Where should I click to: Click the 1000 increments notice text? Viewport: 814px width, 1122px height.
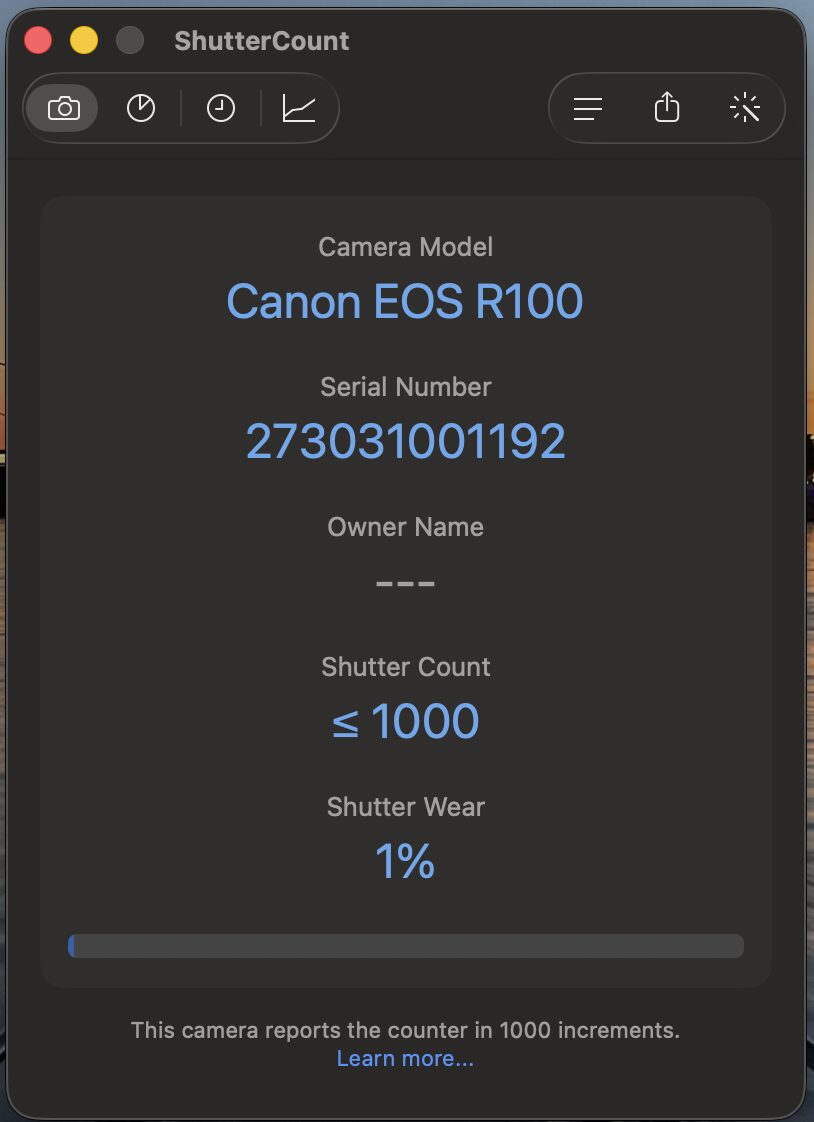point(405,1030)
